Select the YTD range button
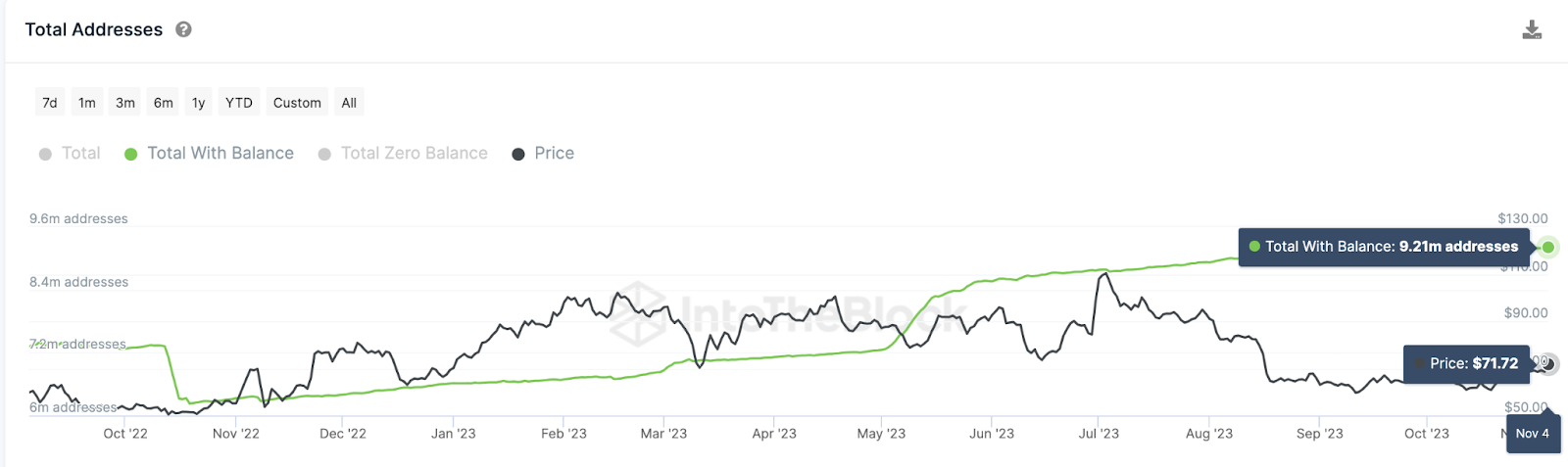This screenshot has width=1568, height=467. (x=239, y=103)
